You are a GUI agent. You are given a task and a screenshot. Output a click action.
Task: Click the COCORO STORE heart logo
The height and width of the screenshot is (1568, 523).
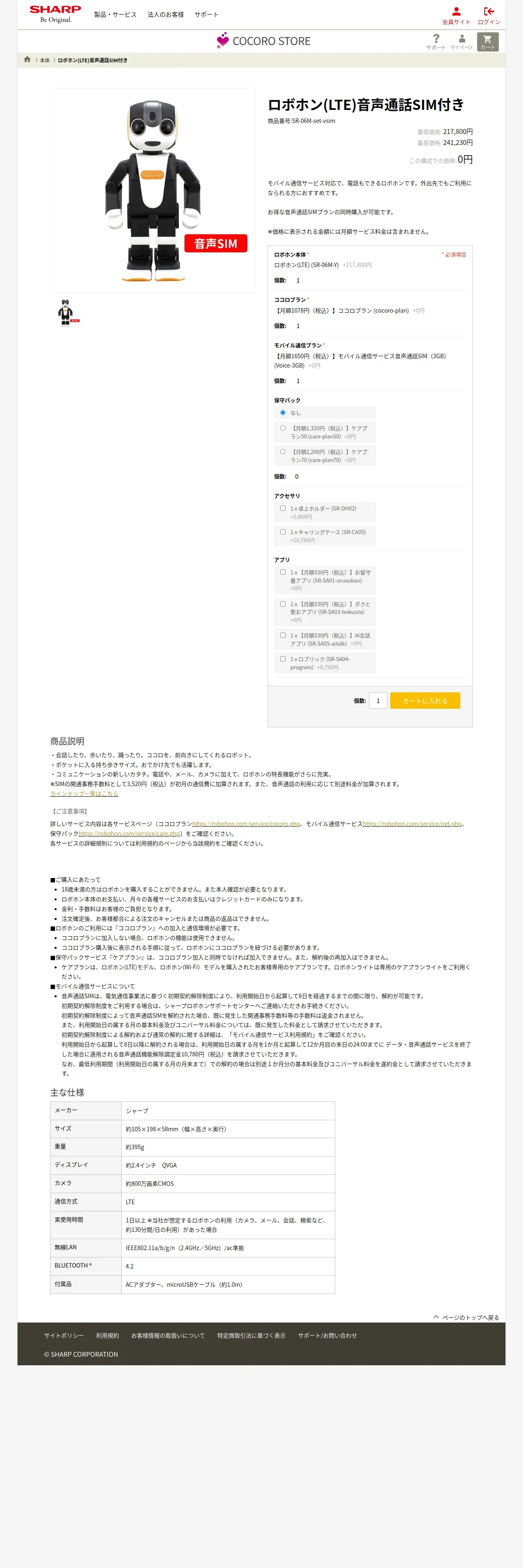pos(264,41)
